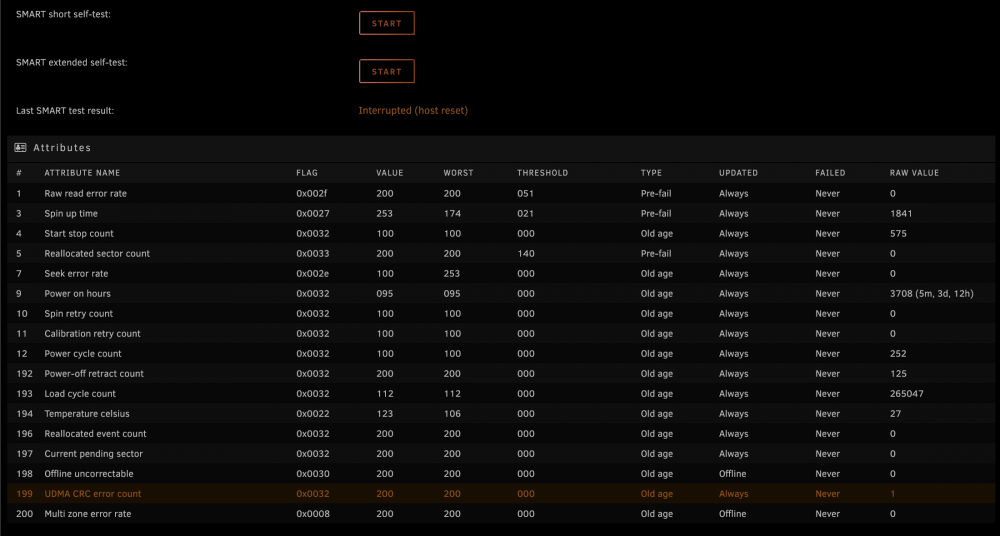Select 'Offline uncorrectable' attribute
Screen dimensions: 1000x536
pos(89,473)
